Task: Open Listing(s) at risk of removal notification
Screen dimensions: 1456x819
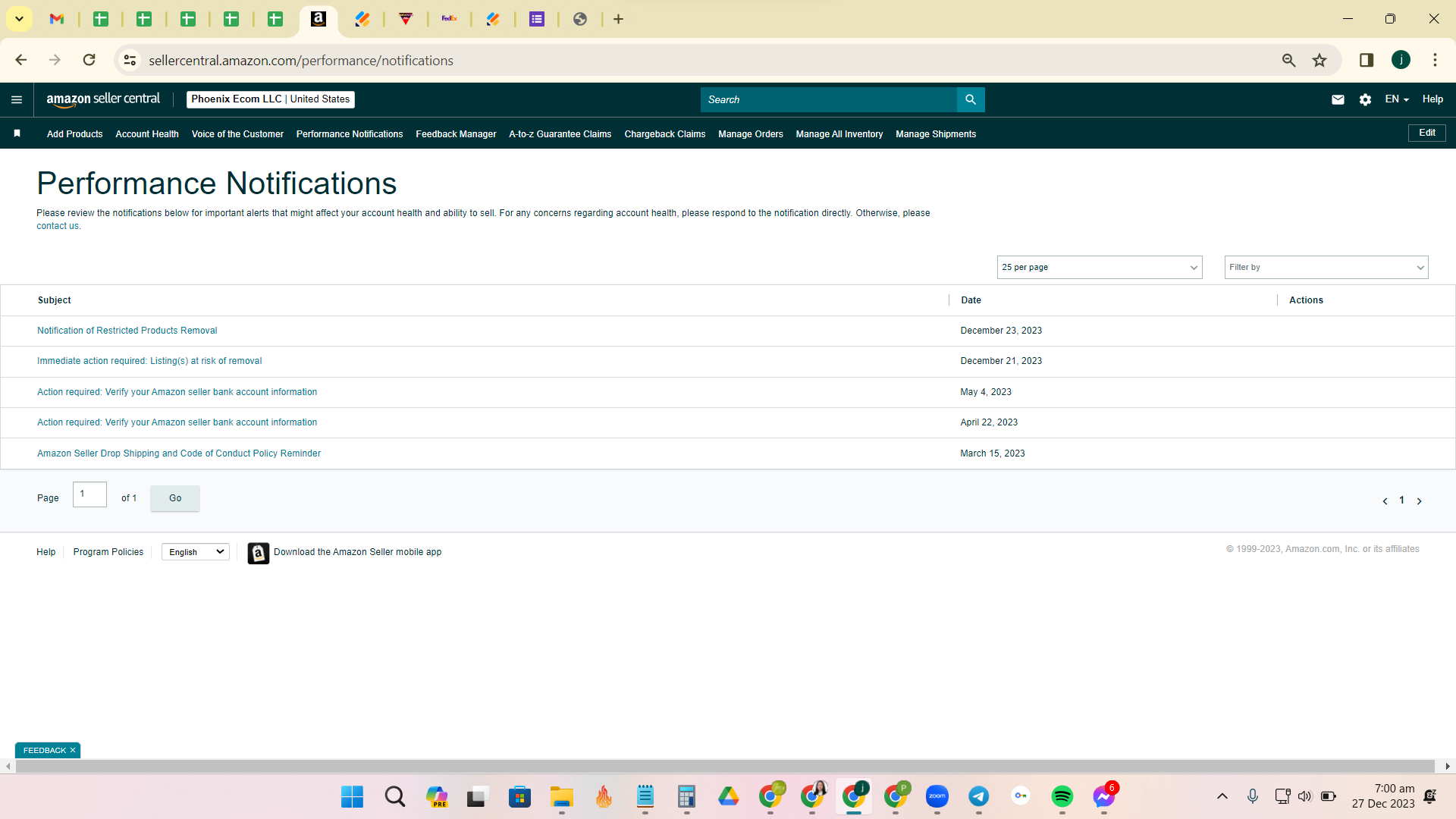Action: point(149,361)
